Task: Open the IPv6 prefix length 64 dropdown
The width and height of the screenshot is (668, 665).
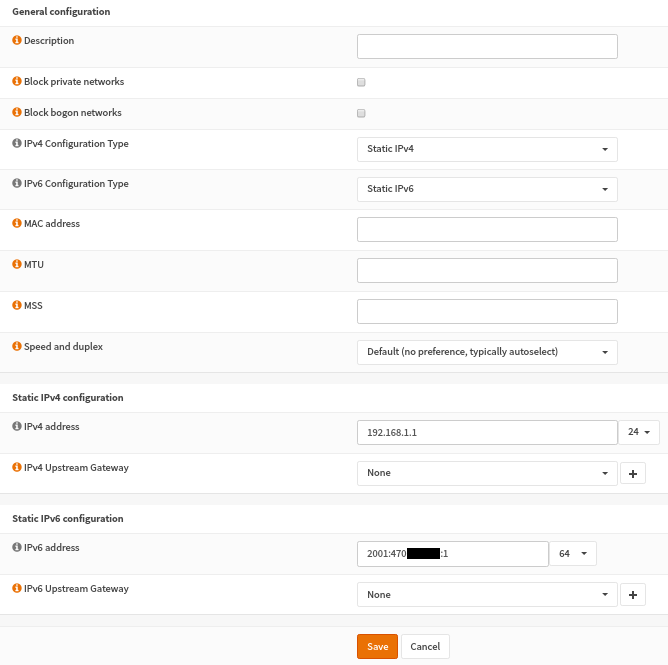Action: (x=572, y=554)
